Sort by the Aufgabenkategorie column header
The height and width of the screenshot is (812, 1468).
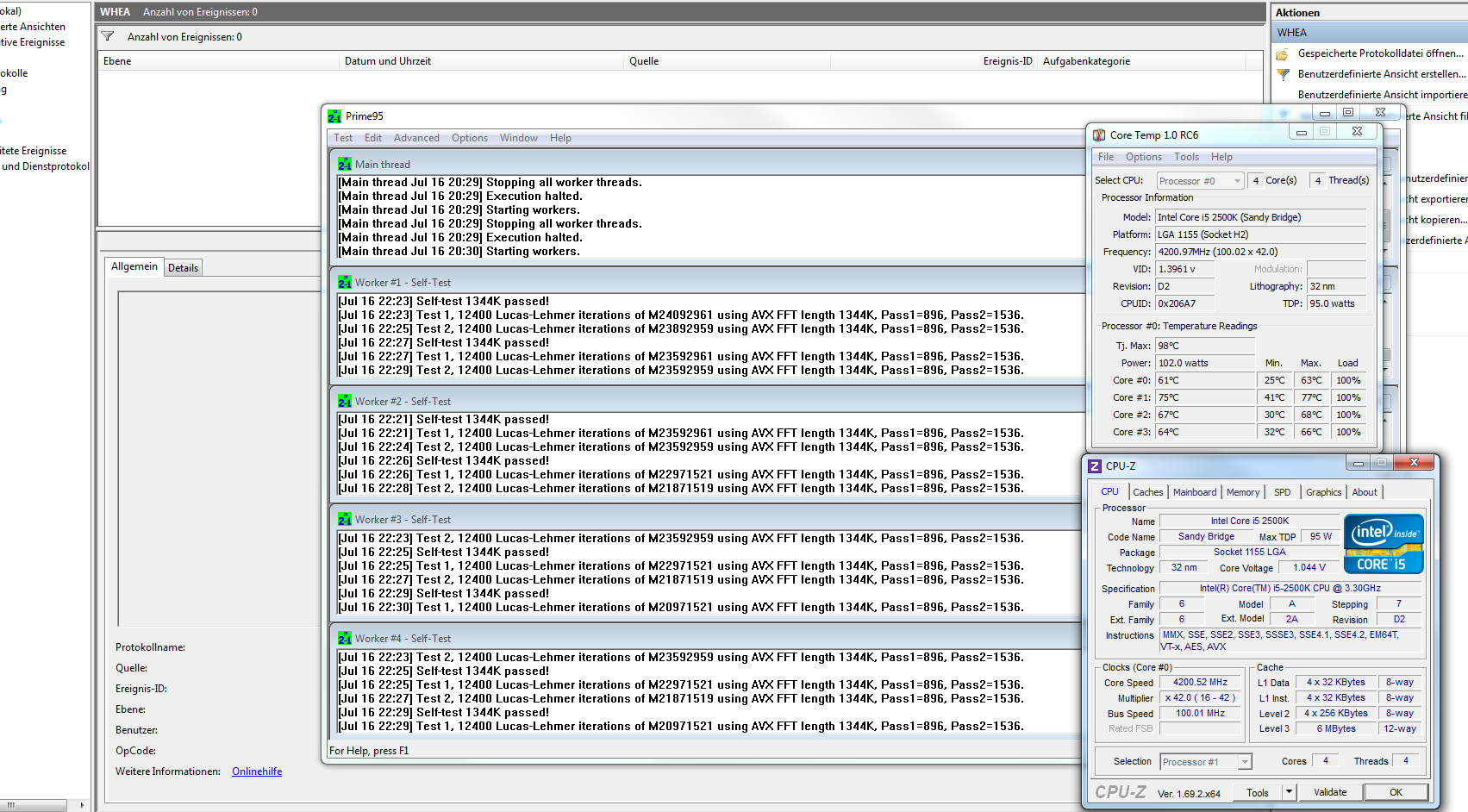point(1142,61)
